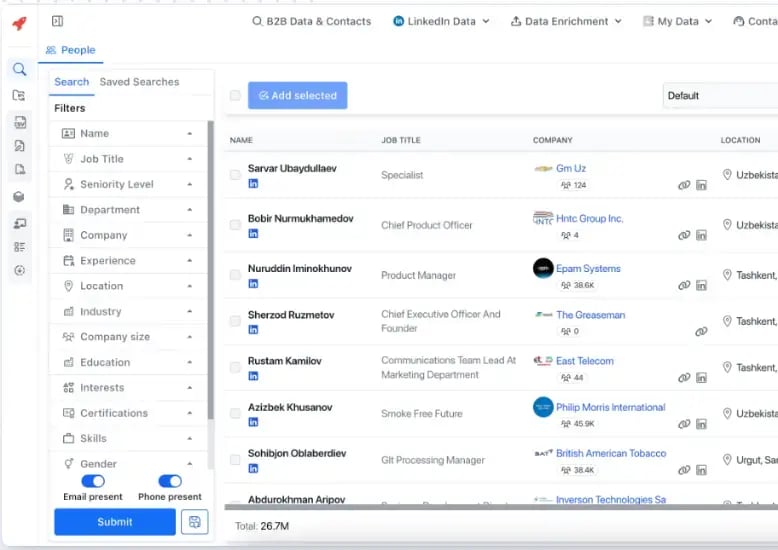Screen dimensions: 778x550
Task: Switch to the Saved Searches tab
Action: pos(139,82)
